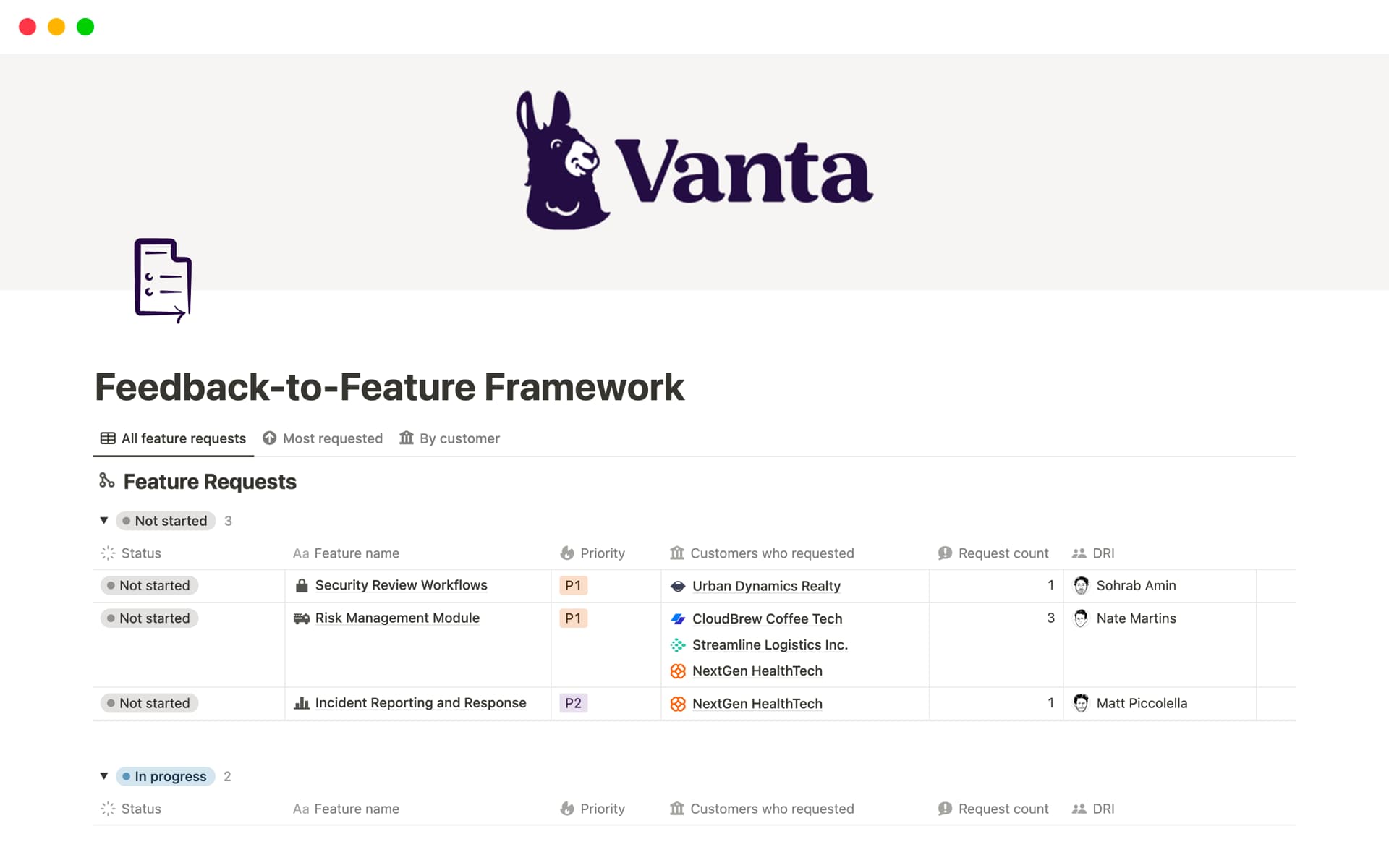
Task: Click the lock icon beside Security Review Workflows
Action: [x=302, y=585]
